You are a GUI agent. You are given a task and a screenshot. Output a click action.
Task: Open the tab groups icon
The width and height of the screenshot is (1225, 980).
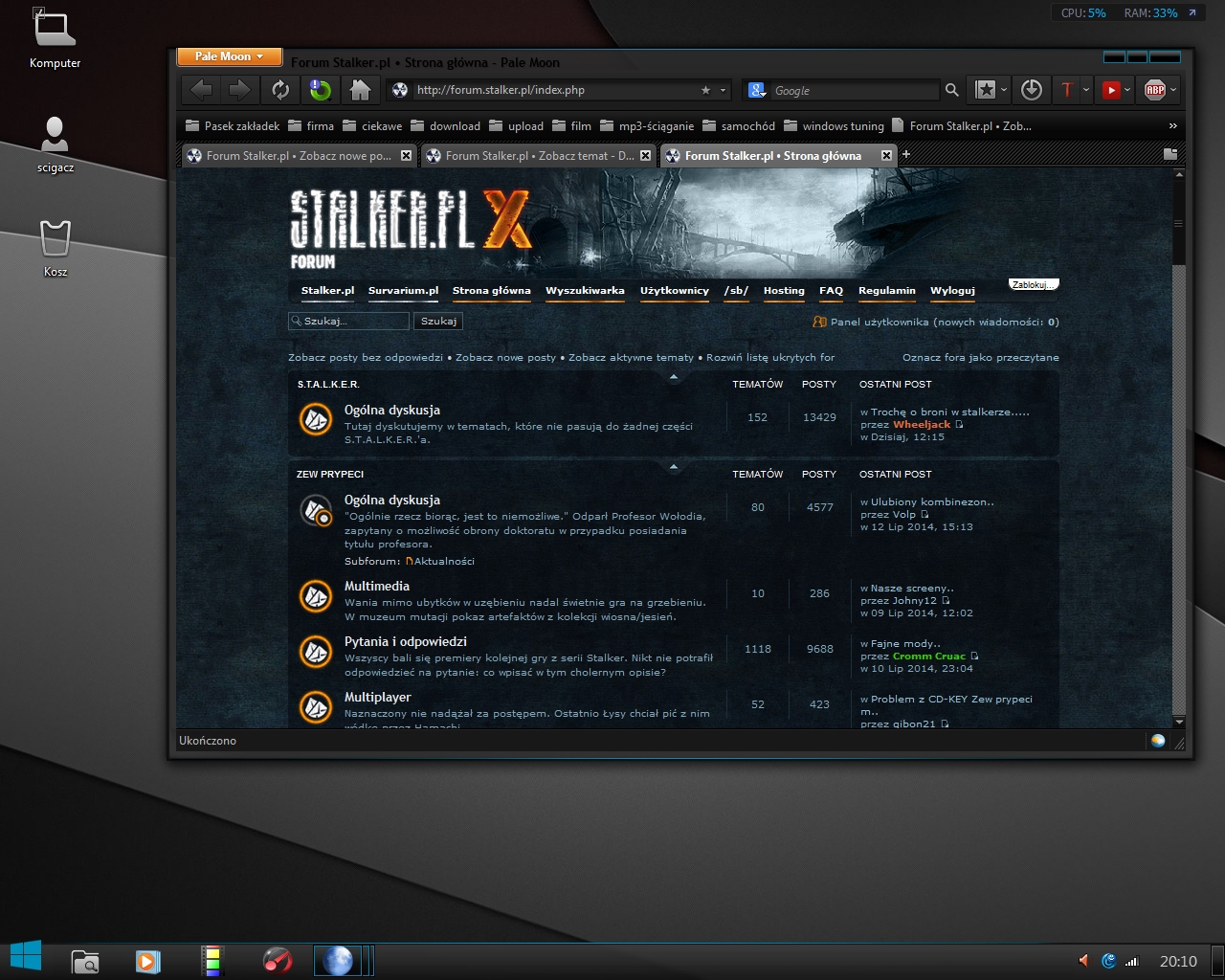click(x=1169, y=154)
